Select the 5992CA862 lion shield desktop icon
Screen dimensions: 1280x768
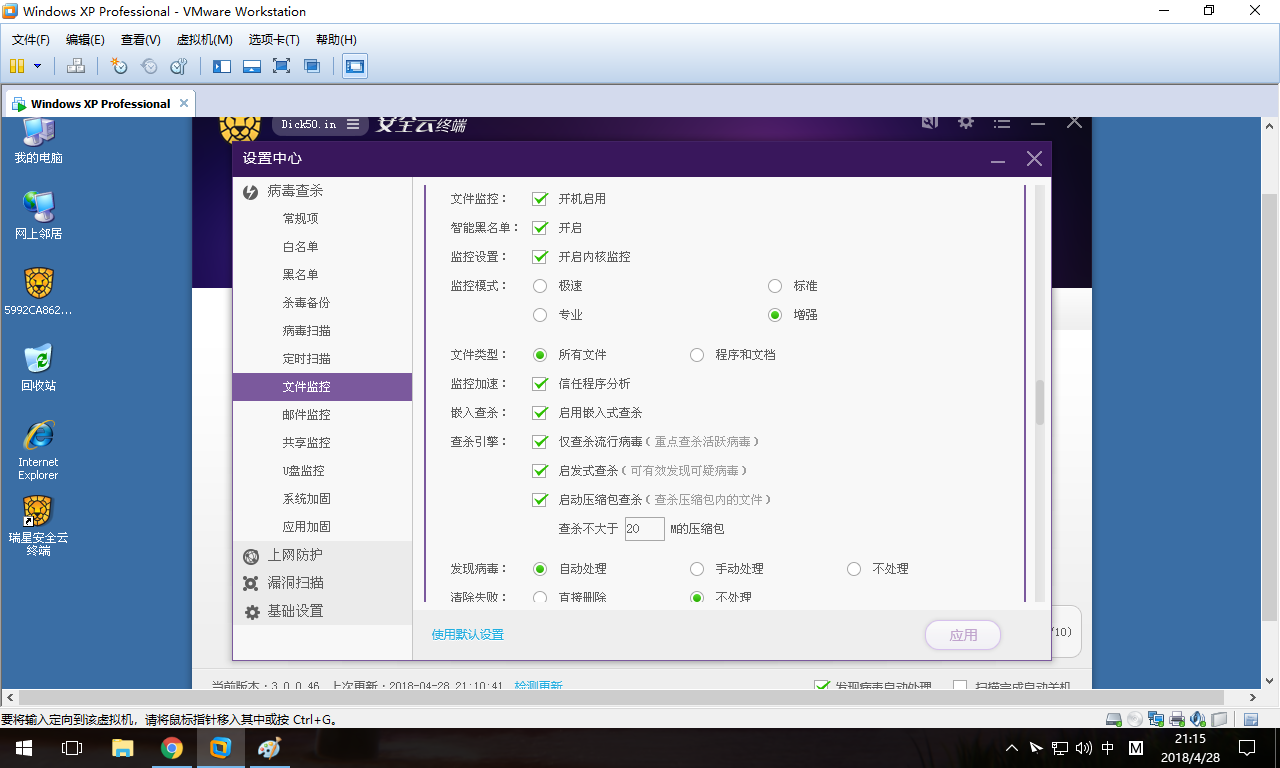38,291
